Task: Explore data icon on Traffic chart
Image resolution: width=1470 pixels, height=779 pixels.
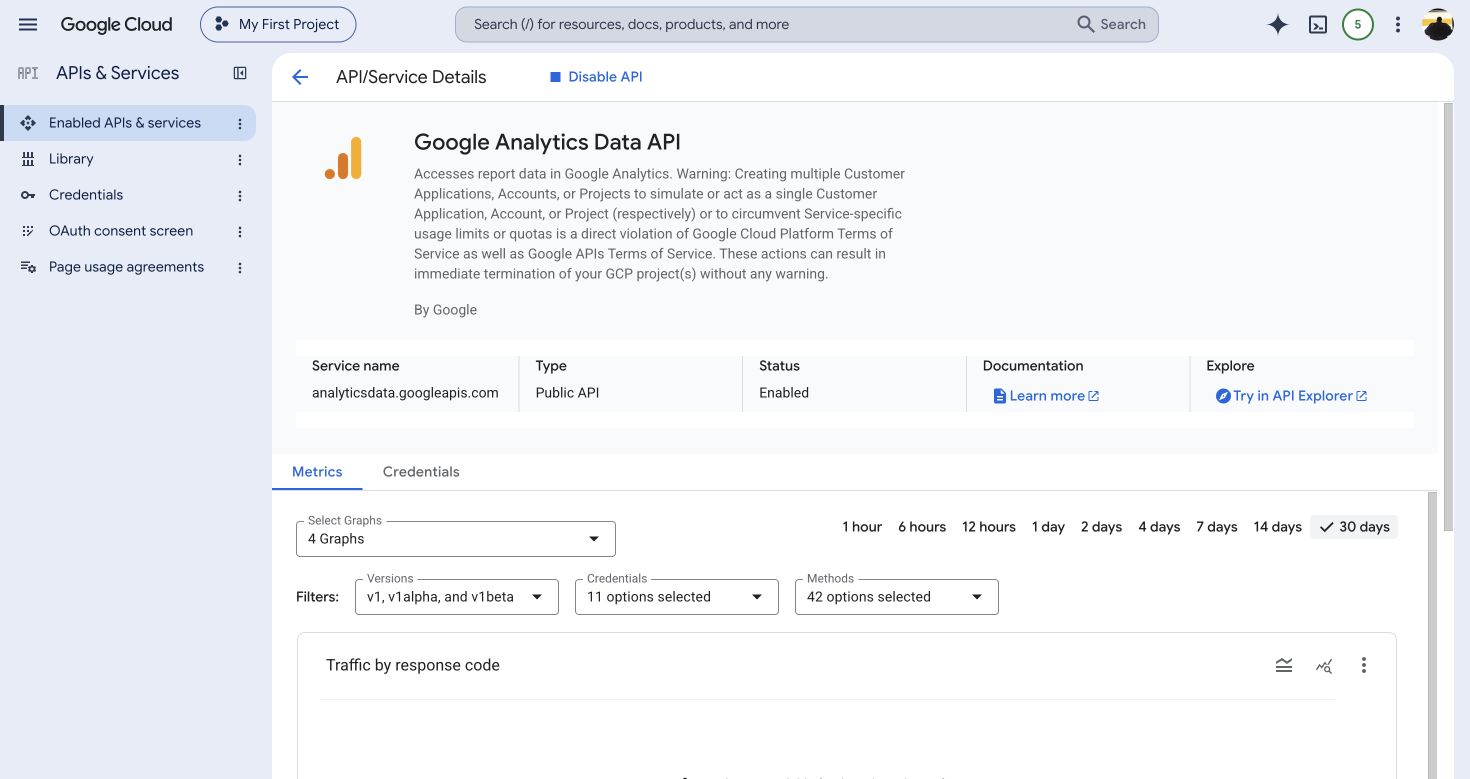Action: [1324, 665]
